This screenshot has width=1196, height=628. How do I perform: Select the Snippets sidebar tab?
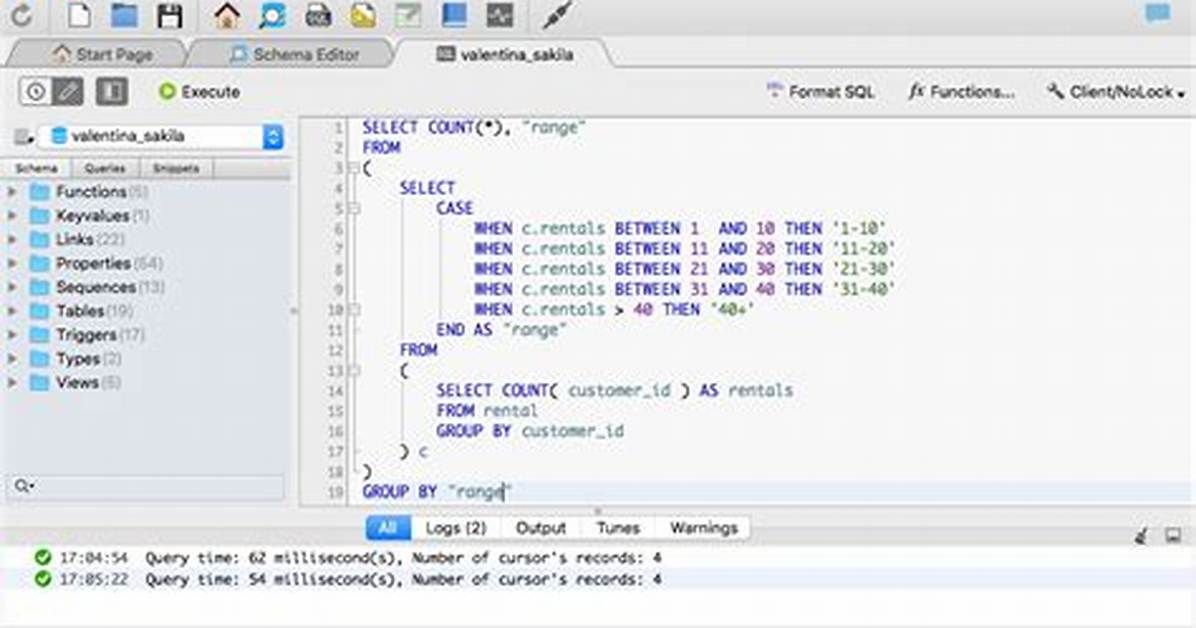tap(176, 168)
